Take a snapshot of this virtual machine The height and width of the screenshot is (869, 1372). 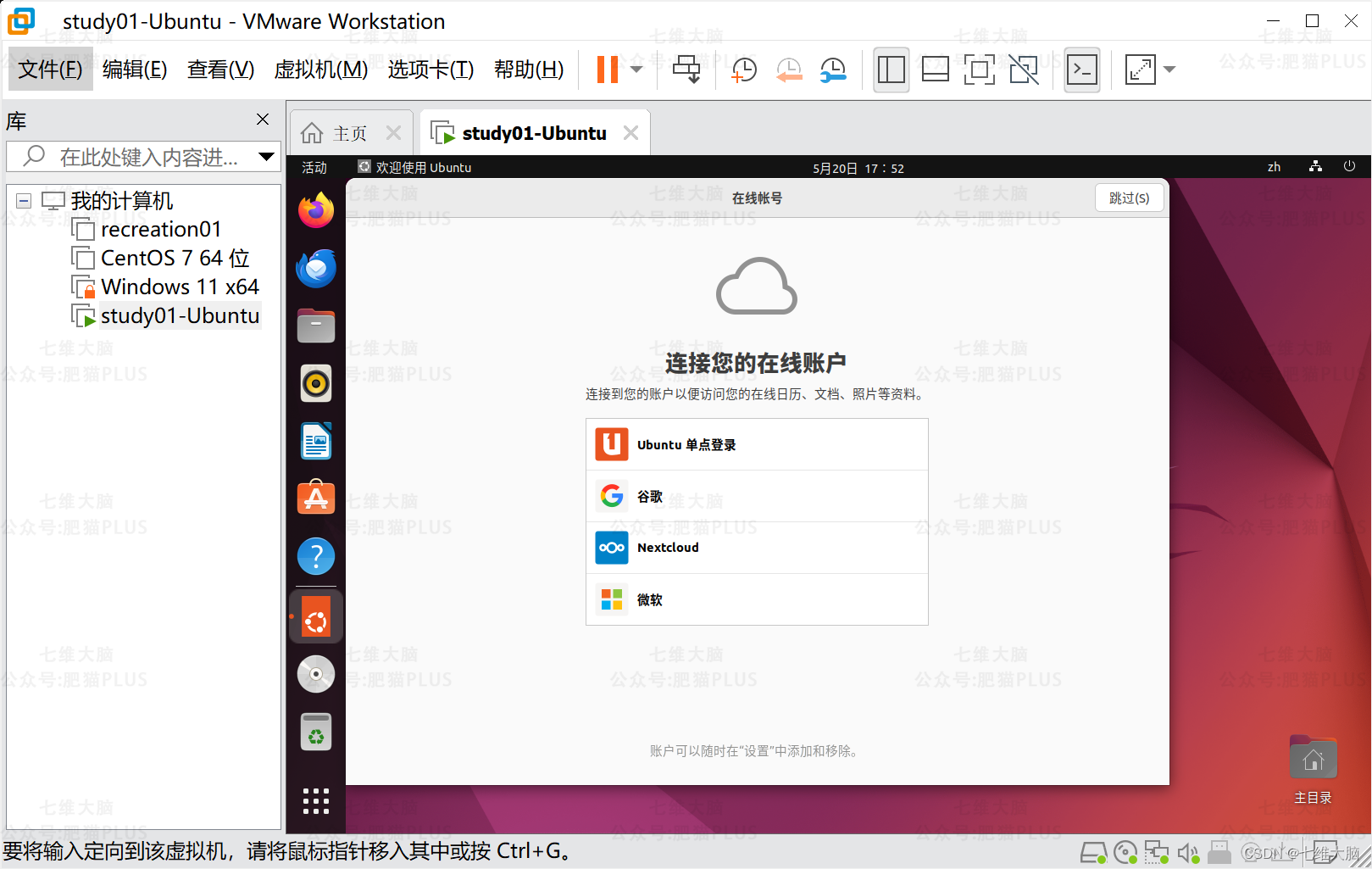(743, 70)
